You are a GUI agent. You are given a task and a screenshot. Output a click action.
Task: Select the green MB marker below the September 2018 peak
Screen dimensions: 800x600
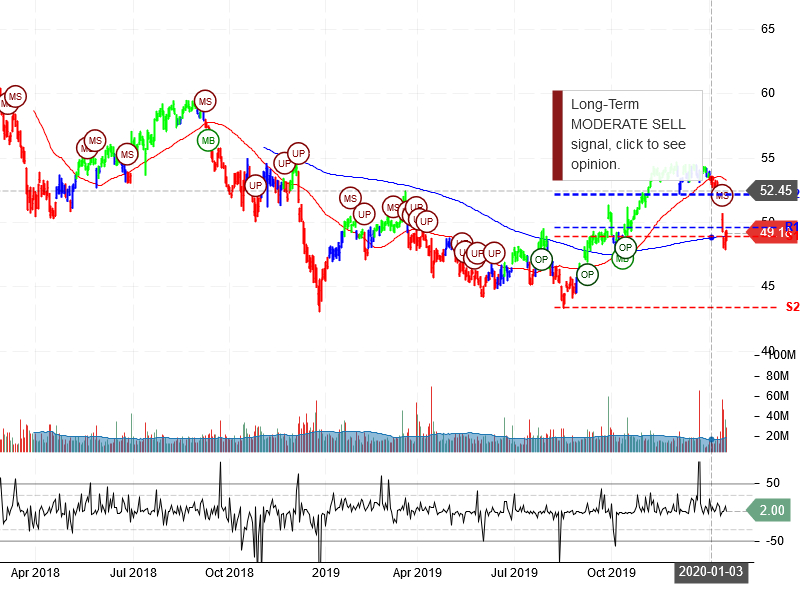208,141
